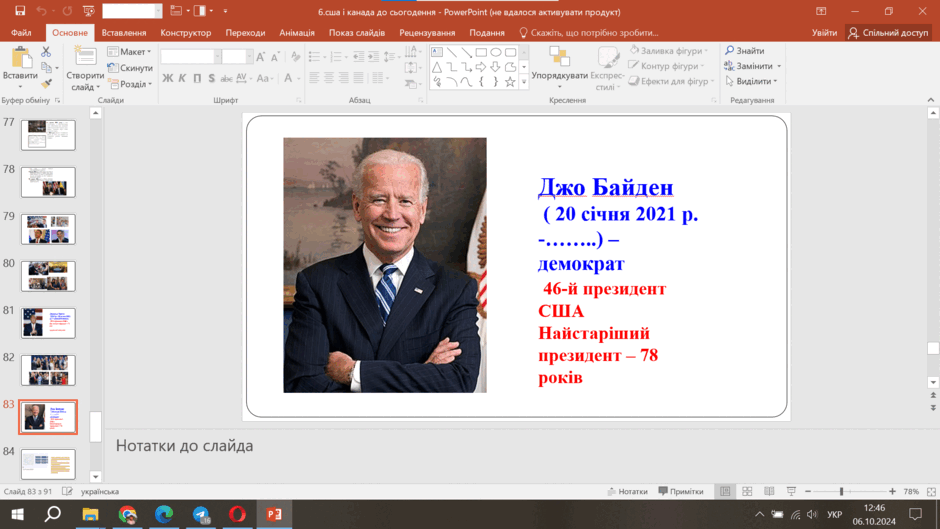This screenshot has width=940, height=529.
Task: Collapse the ribbon with the chevron
Action: (930, 100)
